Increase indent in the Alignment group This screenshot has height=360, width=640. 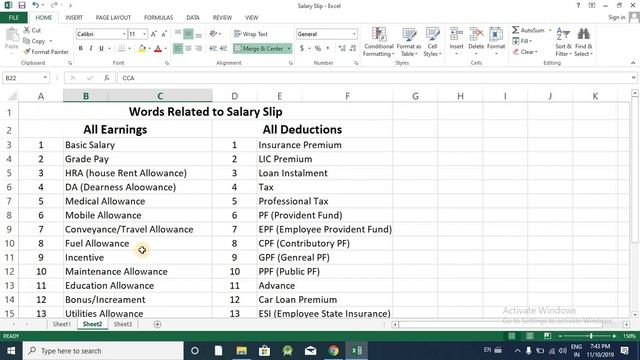click(223, 49)
